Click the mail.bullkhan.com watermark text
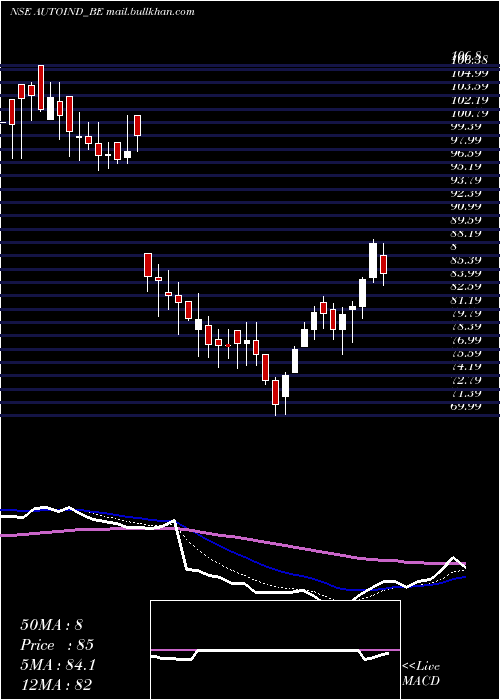This screenshot has height=700, width=500. click(150, 12)
